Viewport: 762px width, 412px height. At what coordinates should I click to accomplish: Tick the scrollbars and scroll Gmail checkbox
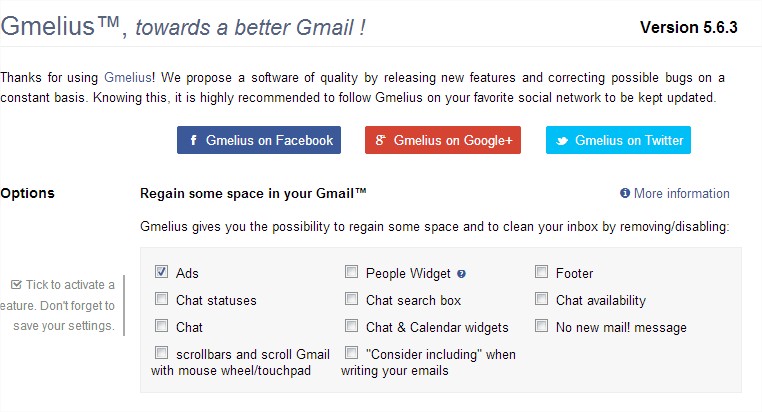click(161, 352)
